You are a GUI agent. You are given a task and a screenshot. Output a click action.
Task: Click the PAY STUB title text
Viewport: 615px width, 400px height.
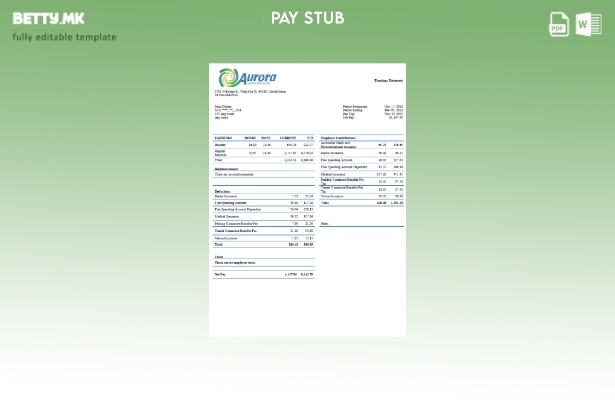(307, 18)
